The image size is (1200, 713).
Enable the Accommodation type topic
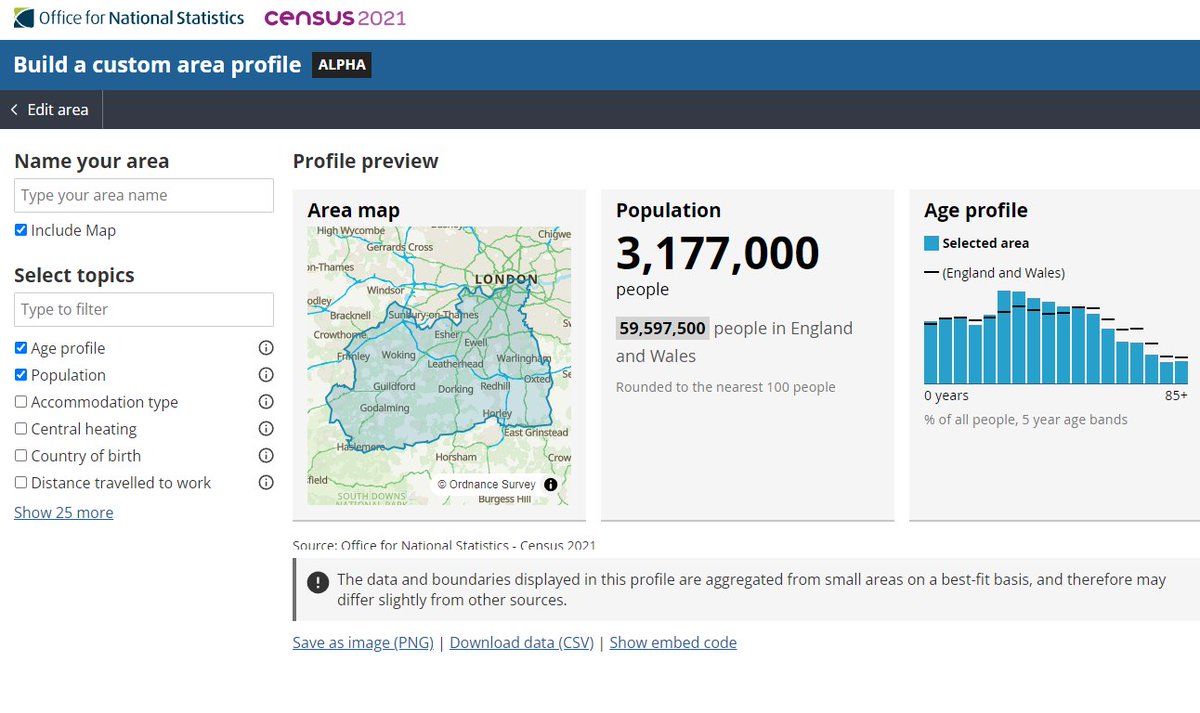[x=20, y=401]
